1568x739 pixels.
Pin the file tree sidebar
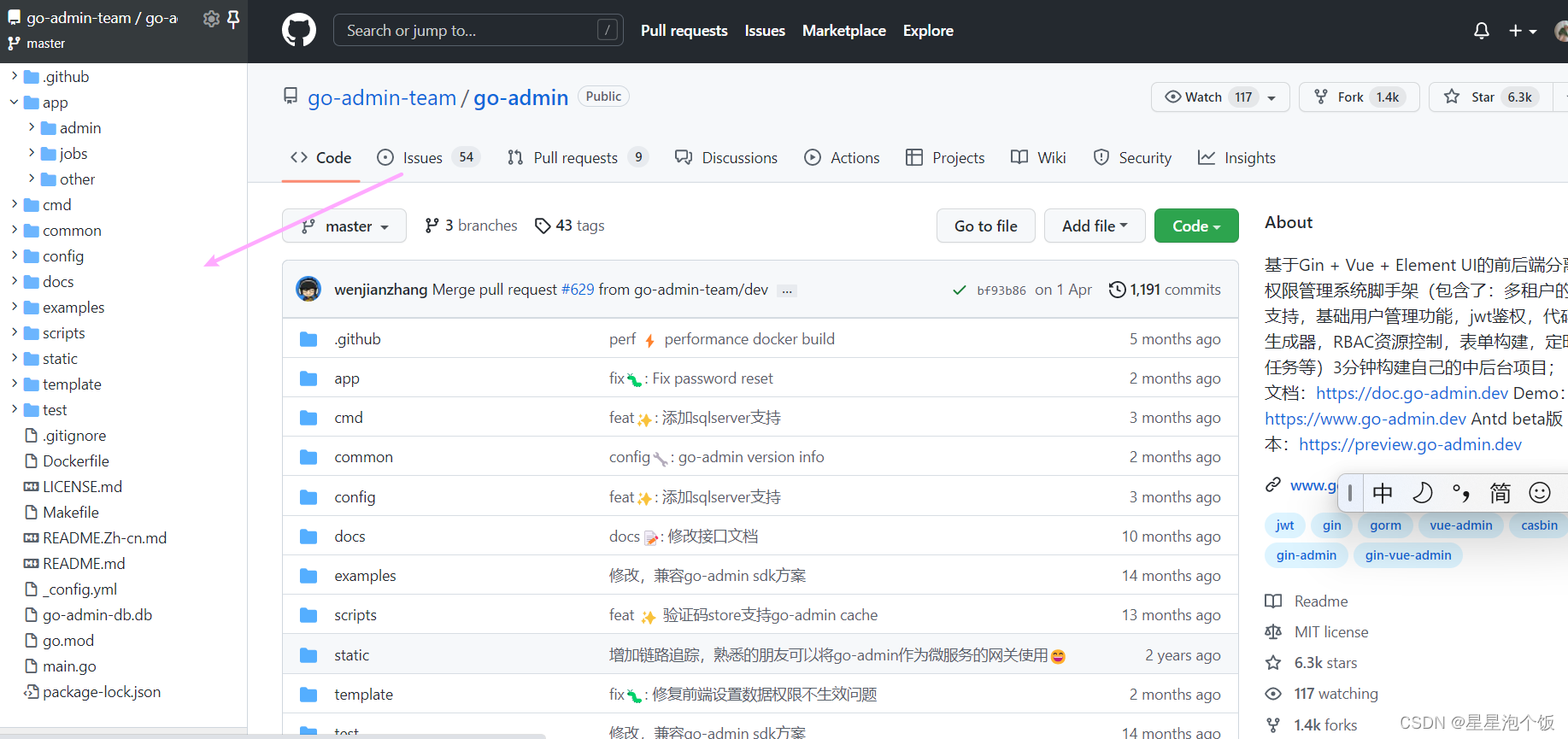(x=233, y=19)
